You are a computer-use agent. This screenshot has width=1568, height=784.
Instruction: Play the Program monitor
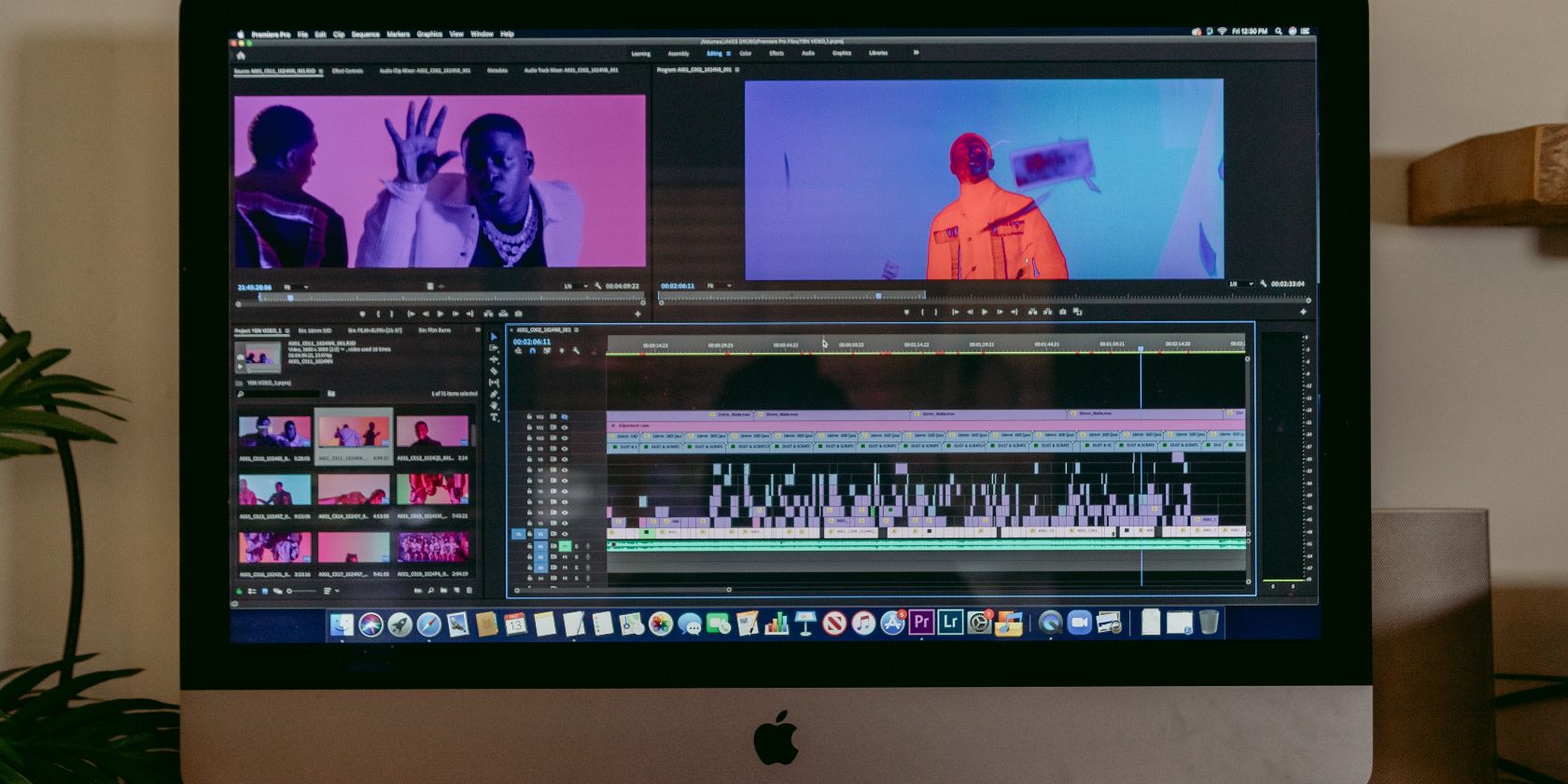pos(984,312)
